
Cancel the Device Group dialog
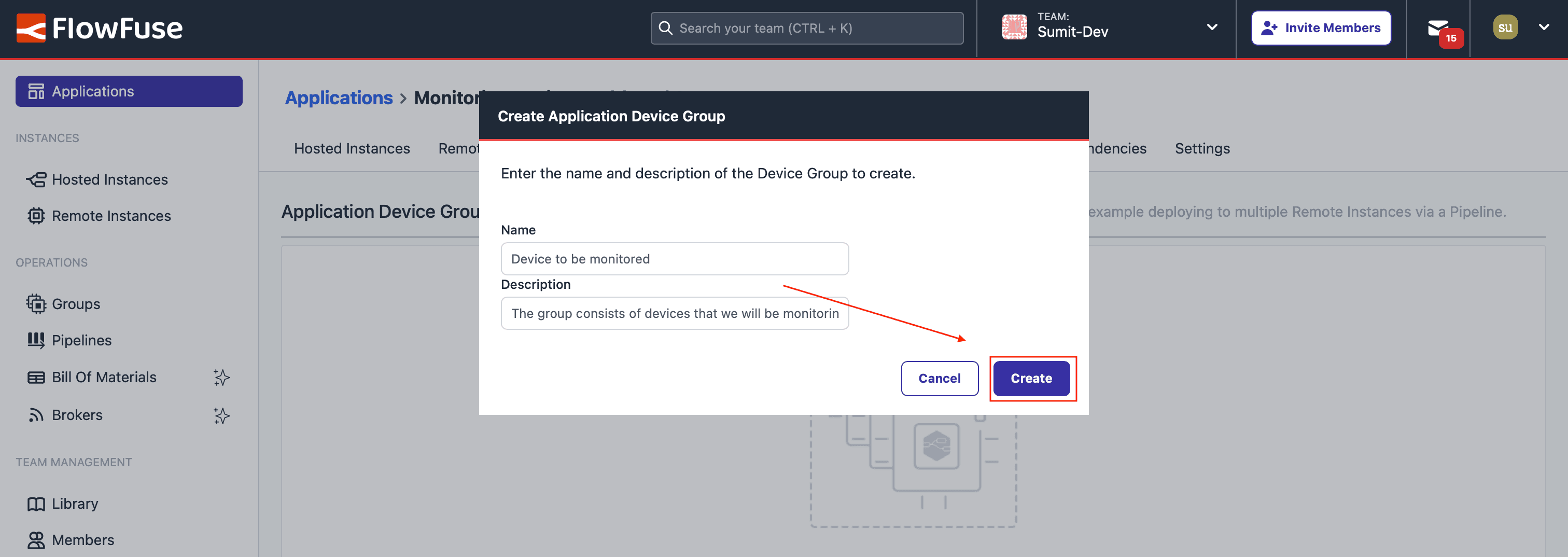tap(939, 378)
